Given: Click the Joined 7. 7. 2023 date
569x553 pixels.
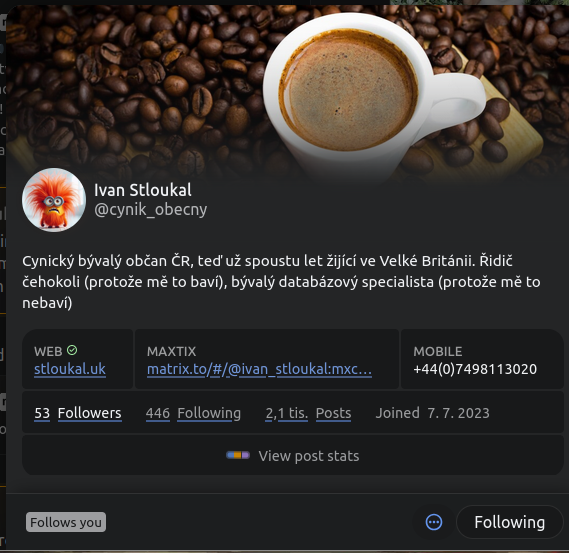Looking at the screenshot, I should click(433, 413).
